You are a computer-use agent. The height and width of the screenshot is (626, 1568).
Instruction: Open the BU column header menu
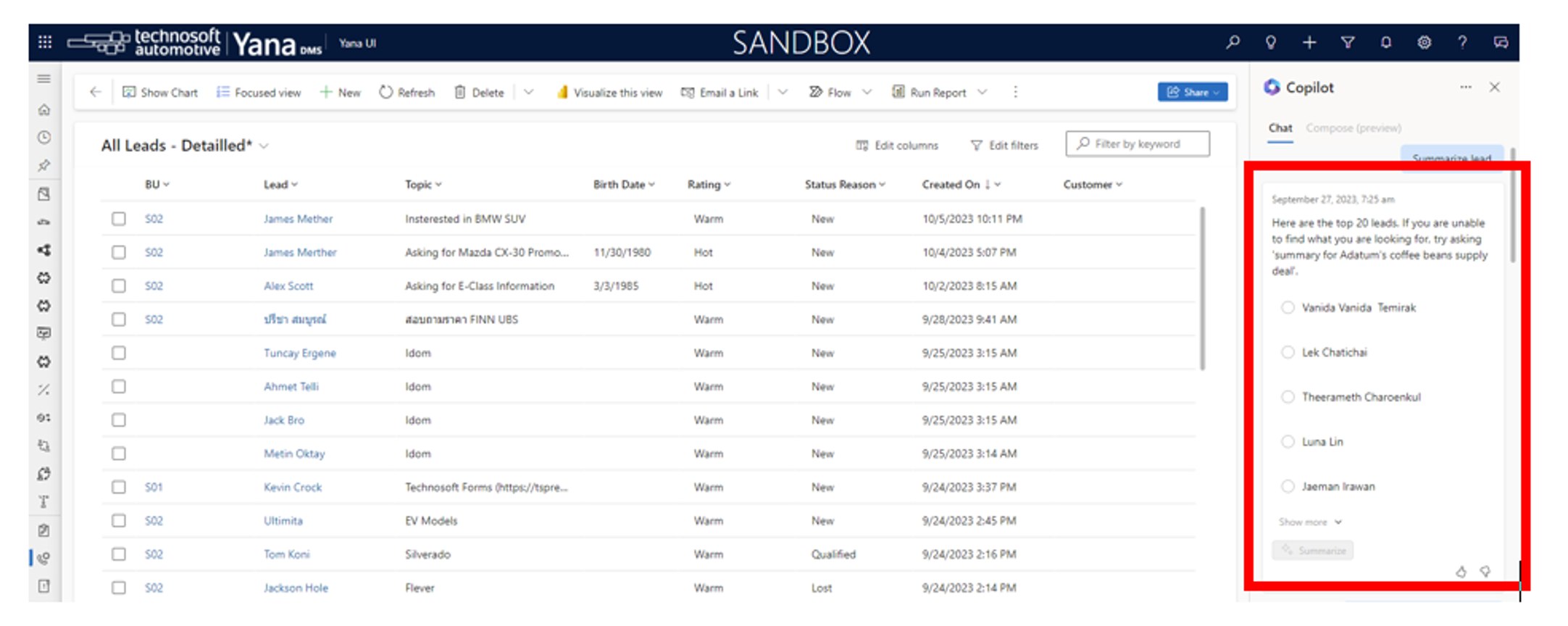point(157,184)
